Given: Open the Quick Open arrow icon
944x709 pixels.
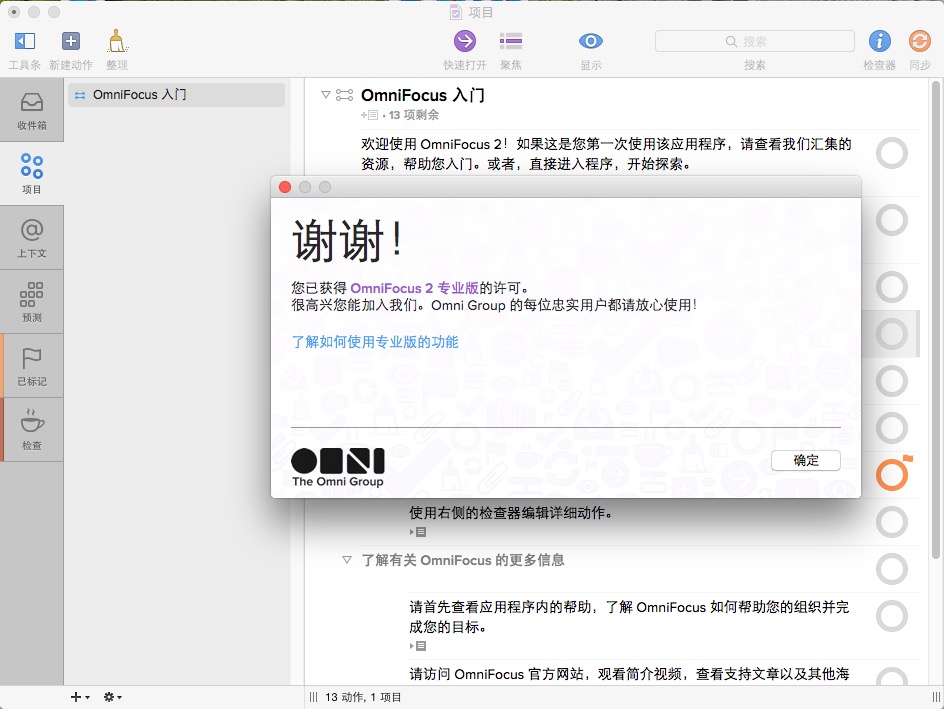Looking at the screenshot, I should (x=465, y=41).
